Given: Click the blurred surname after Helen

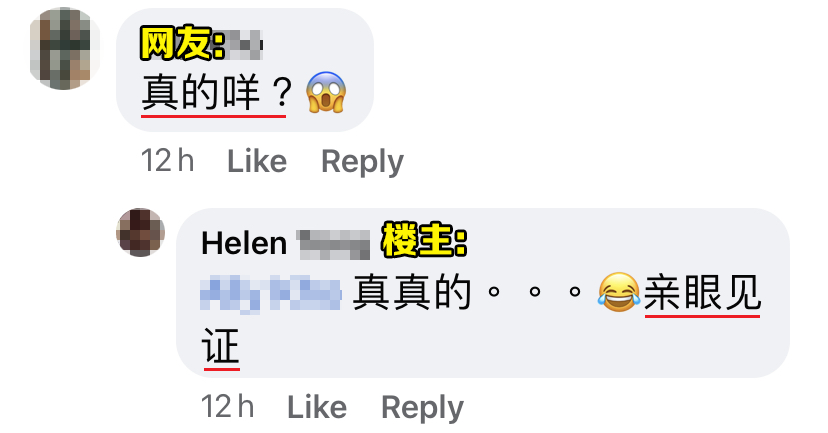Looking at the screenshot, I should click(x=333, y=244).
